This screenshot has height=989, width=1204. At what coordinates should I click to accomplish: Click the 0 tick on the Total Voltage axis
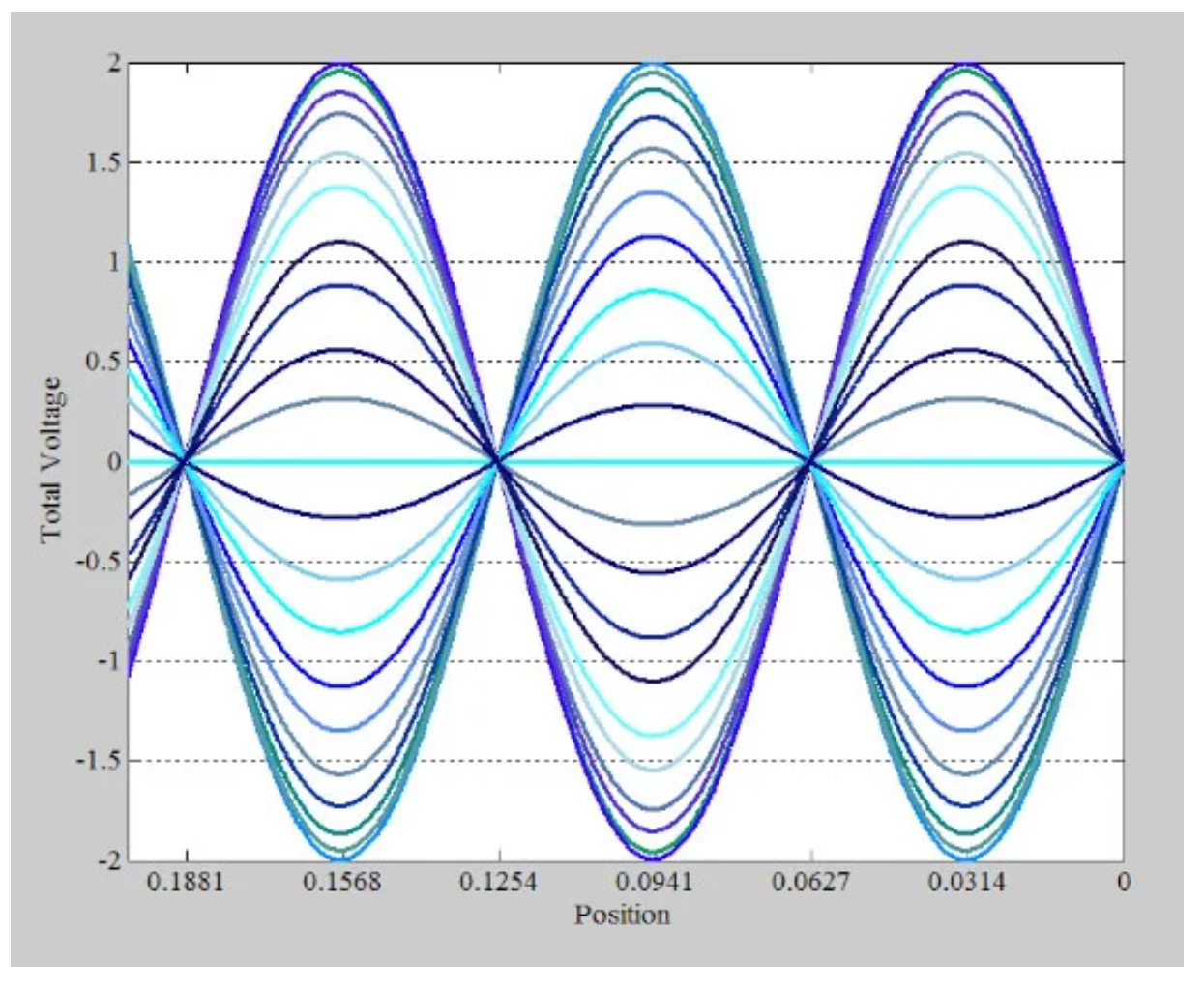point(114,462)
